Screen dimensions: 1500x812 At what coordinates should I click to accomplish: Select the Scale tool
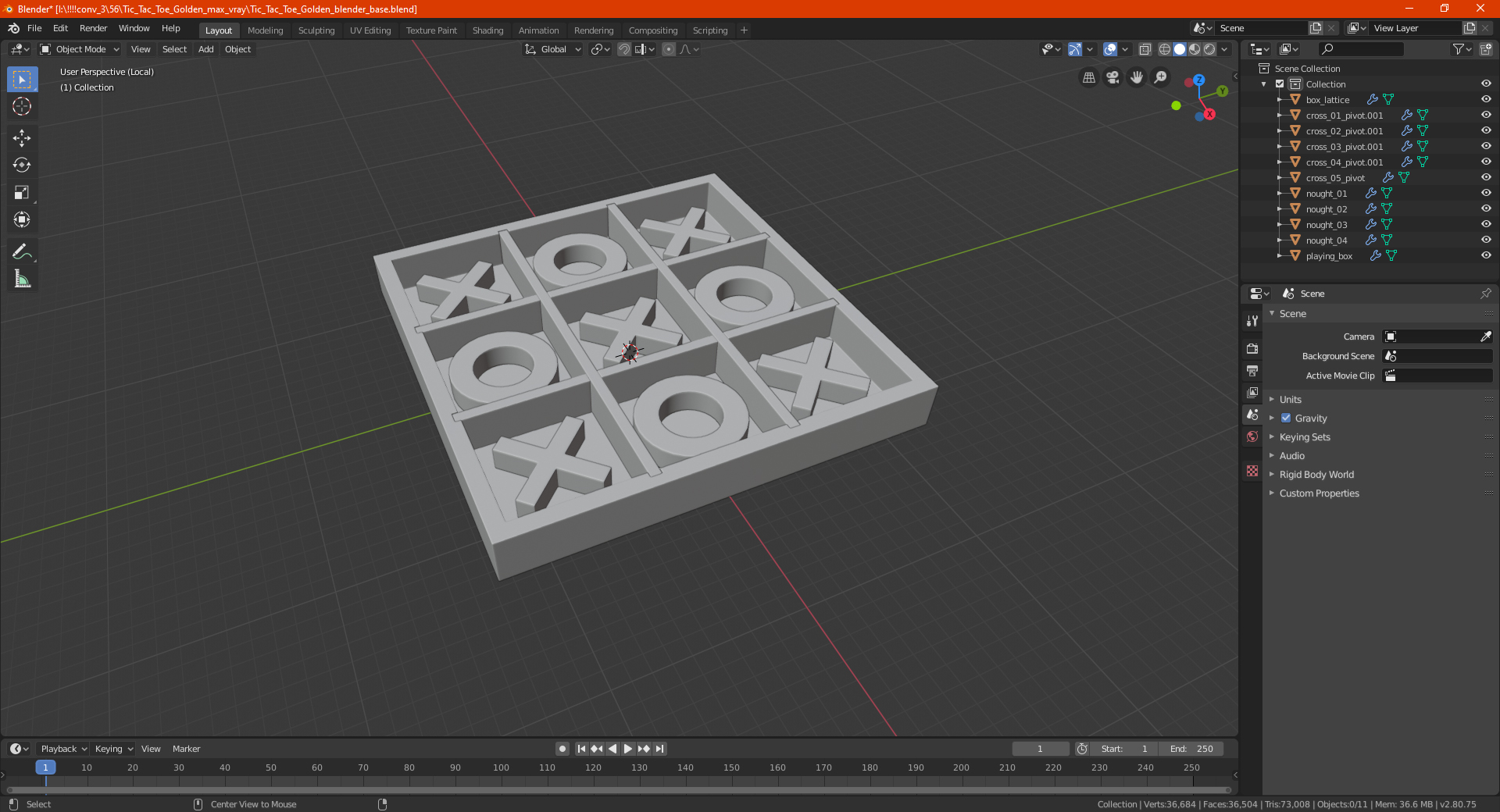(x=22, y=192)
